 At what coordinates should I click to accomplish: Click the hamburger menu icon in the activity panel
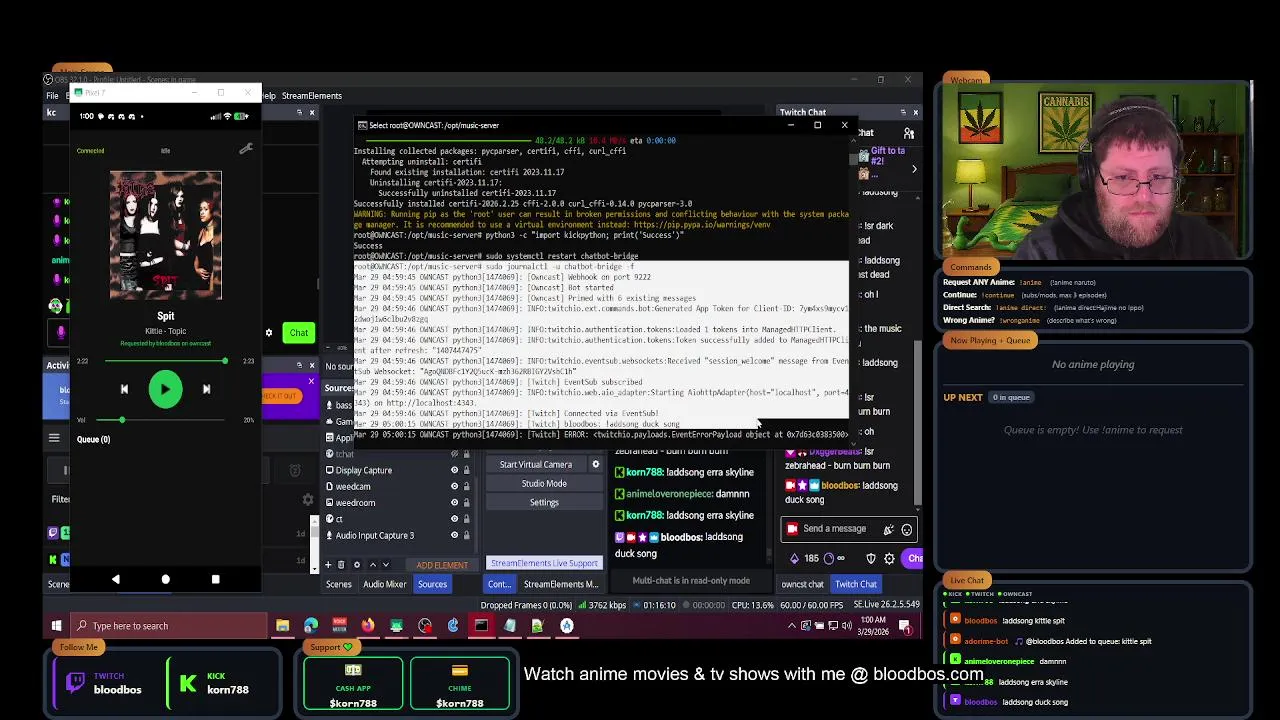coord(54,438)
